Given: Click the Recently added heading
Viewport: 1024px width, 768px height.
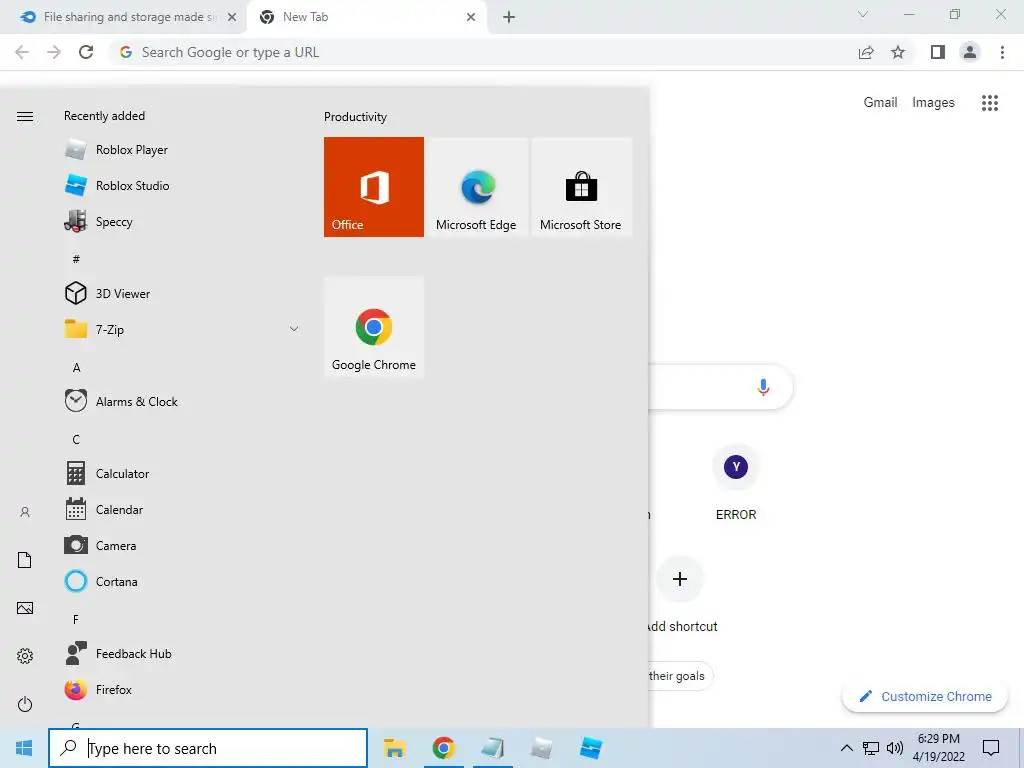Looking at the screenshot, I should tap(104, 116).
